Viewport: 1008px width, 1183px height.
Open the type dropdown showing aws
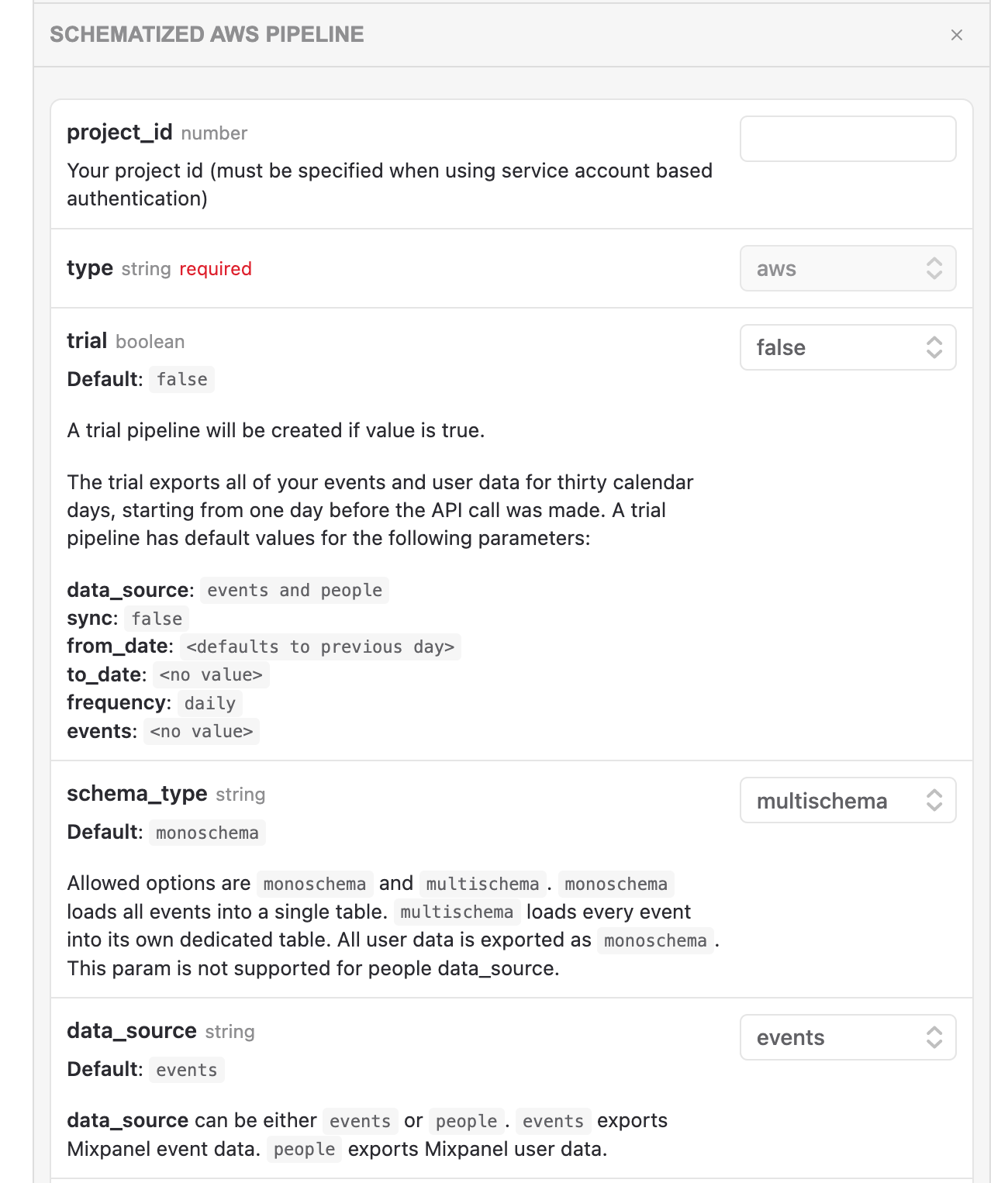coord(847,268)
